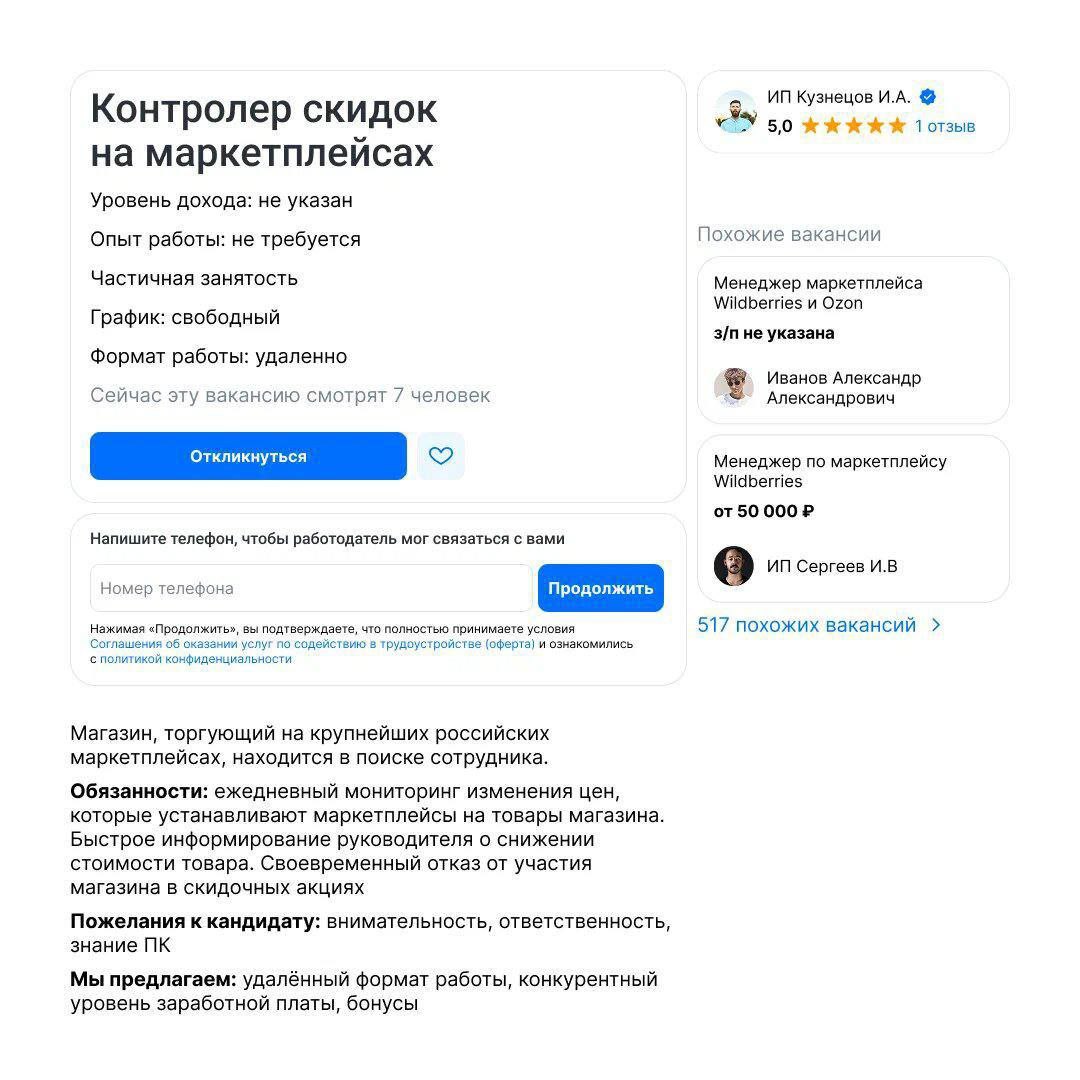
Task: Click Иванов Александр Александрович avatar
Action: [x=733, y=387]
